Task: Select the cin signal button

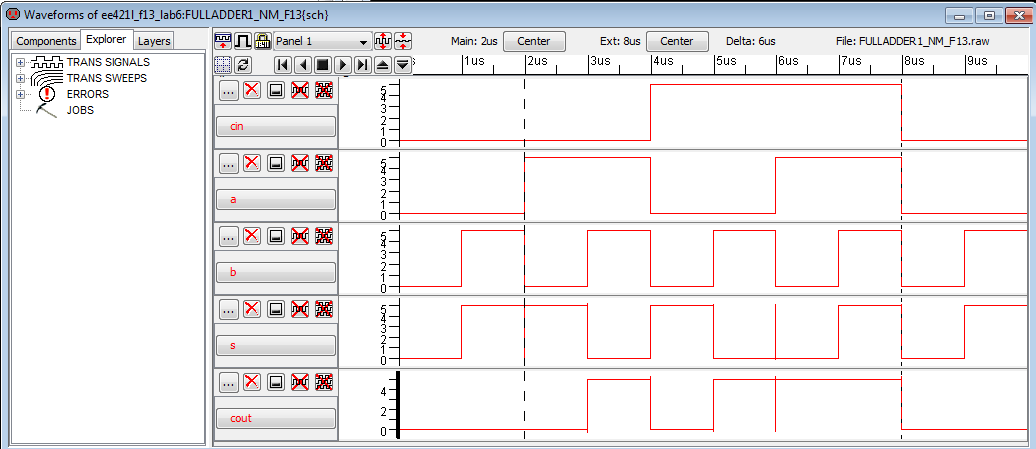Action: (x=276, y=126)
